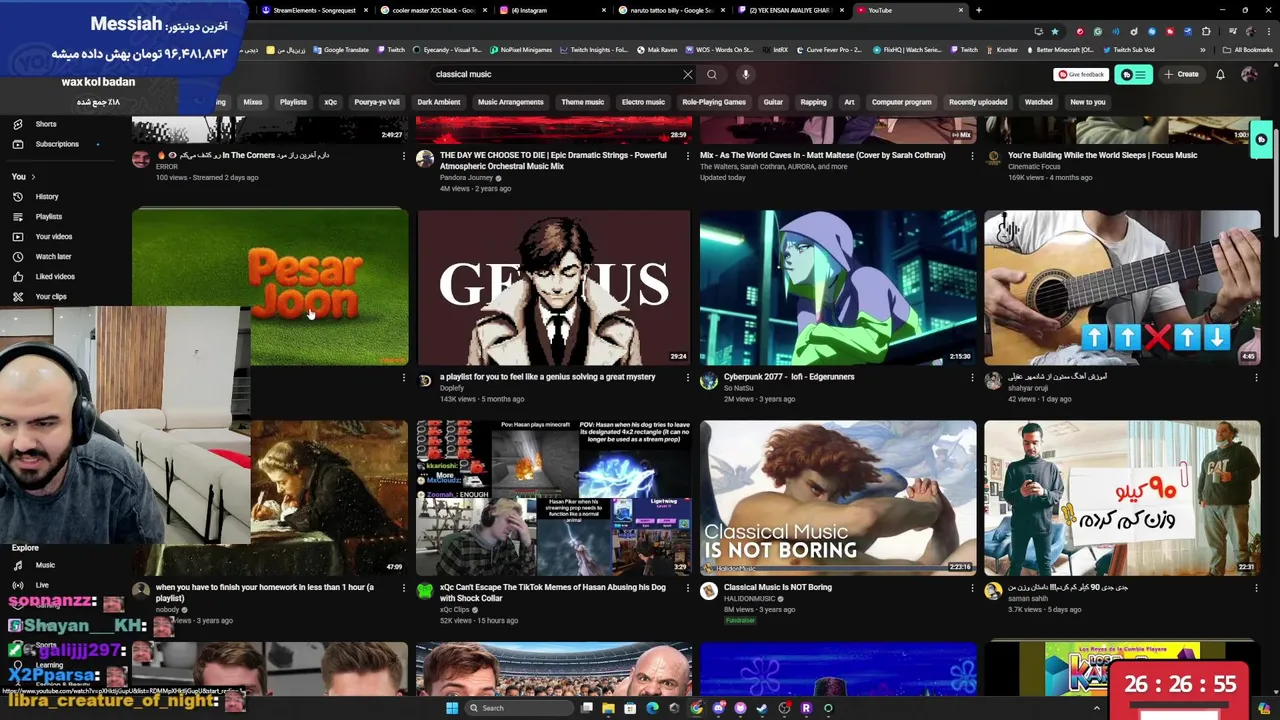Open the YouTube account avatar menu
The image size is (1280, 720).
point(1249,74)
